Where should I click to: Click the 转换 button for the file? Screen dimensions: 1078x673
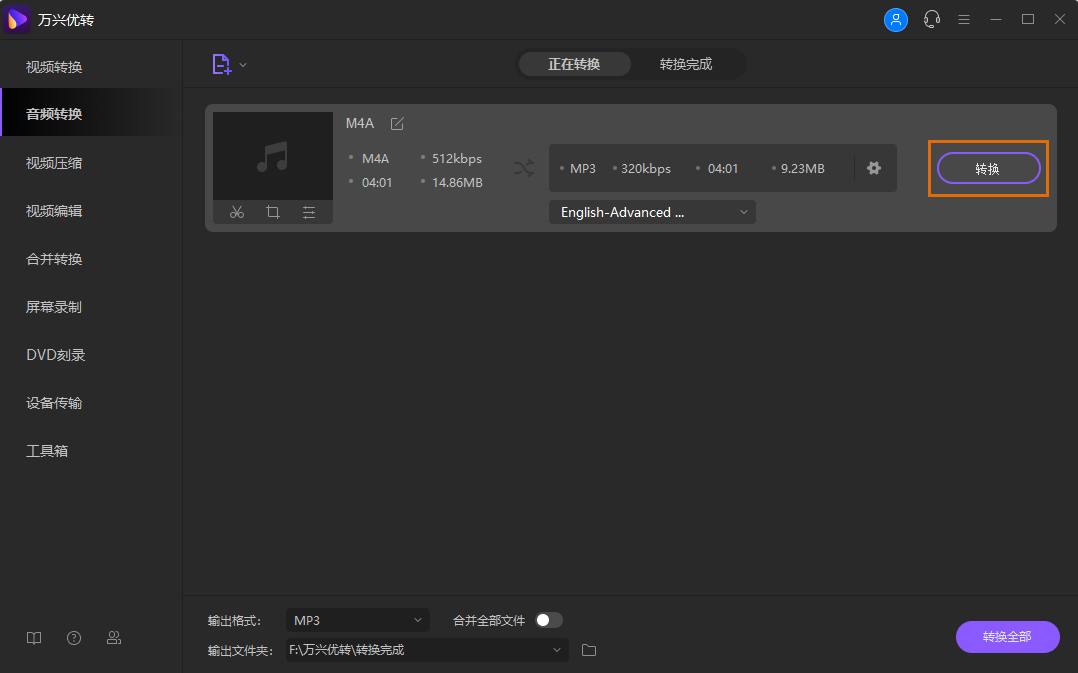[987, 169]
